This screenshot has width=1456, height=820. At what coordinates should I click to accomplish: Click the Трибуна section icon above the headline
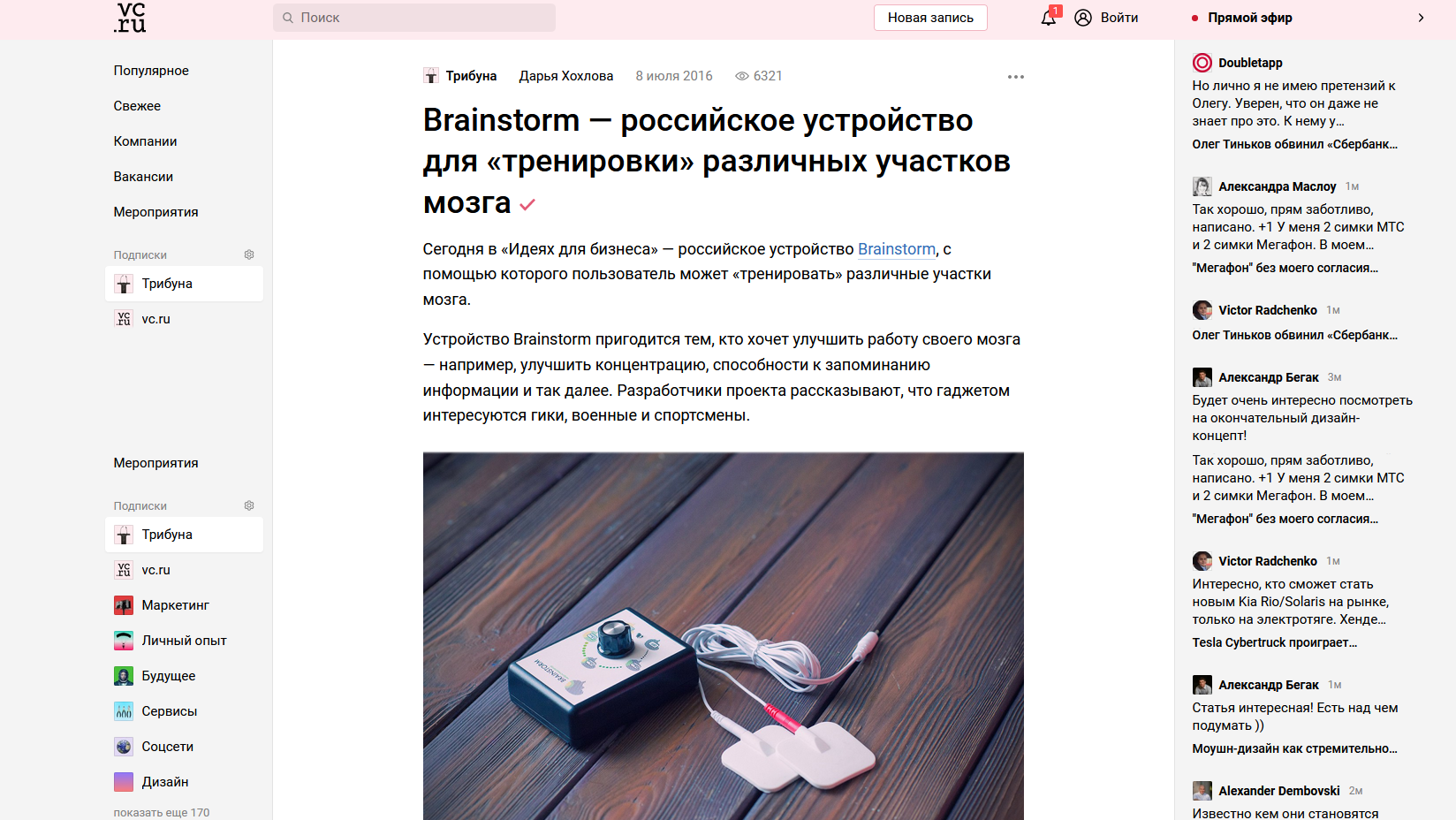[x=431, y=76]
